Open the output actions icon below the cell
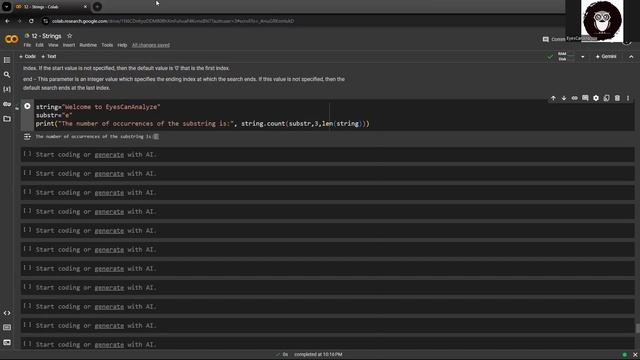The height and width of the screenshot is (360, 640). point(27,137)
